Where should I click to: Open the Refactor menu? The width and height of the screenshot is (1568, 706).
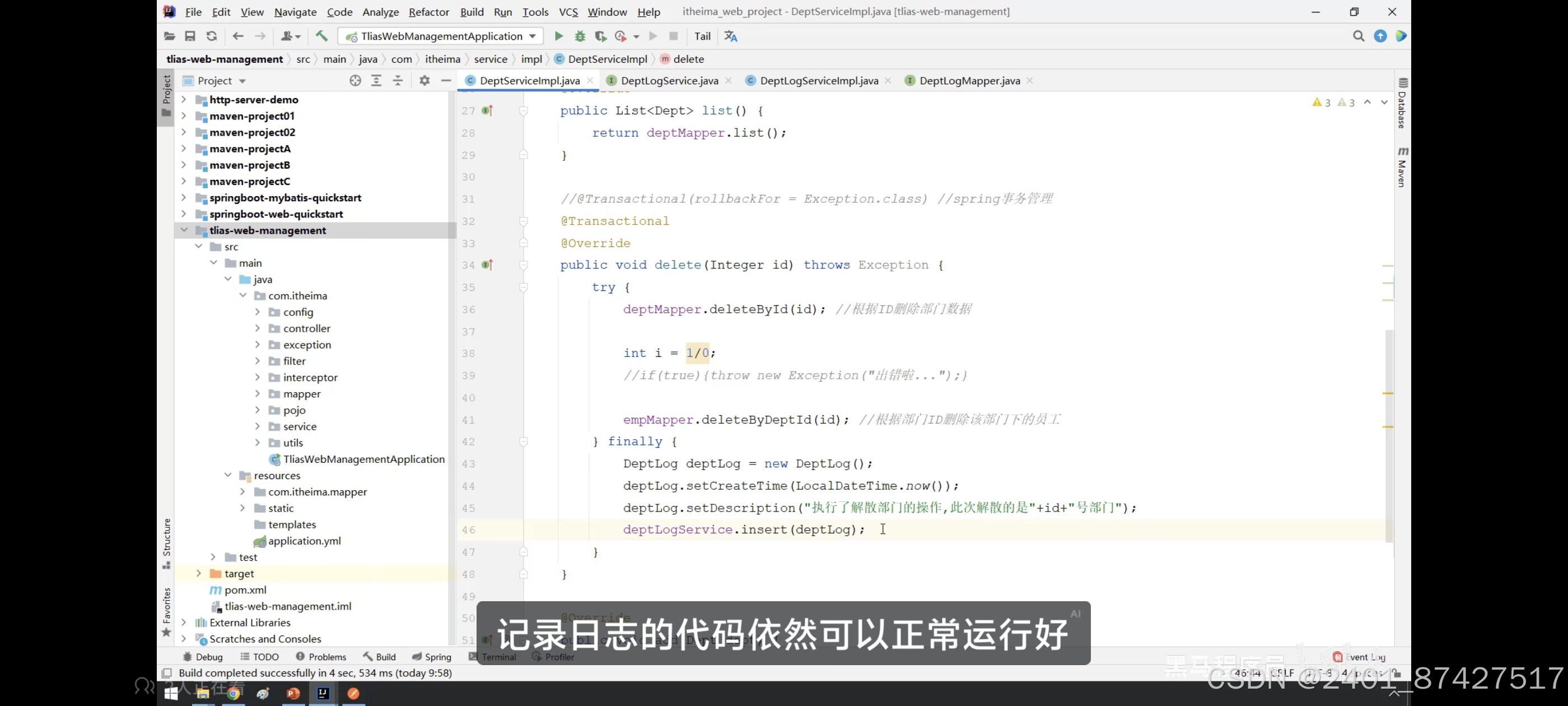click(428, 12)
